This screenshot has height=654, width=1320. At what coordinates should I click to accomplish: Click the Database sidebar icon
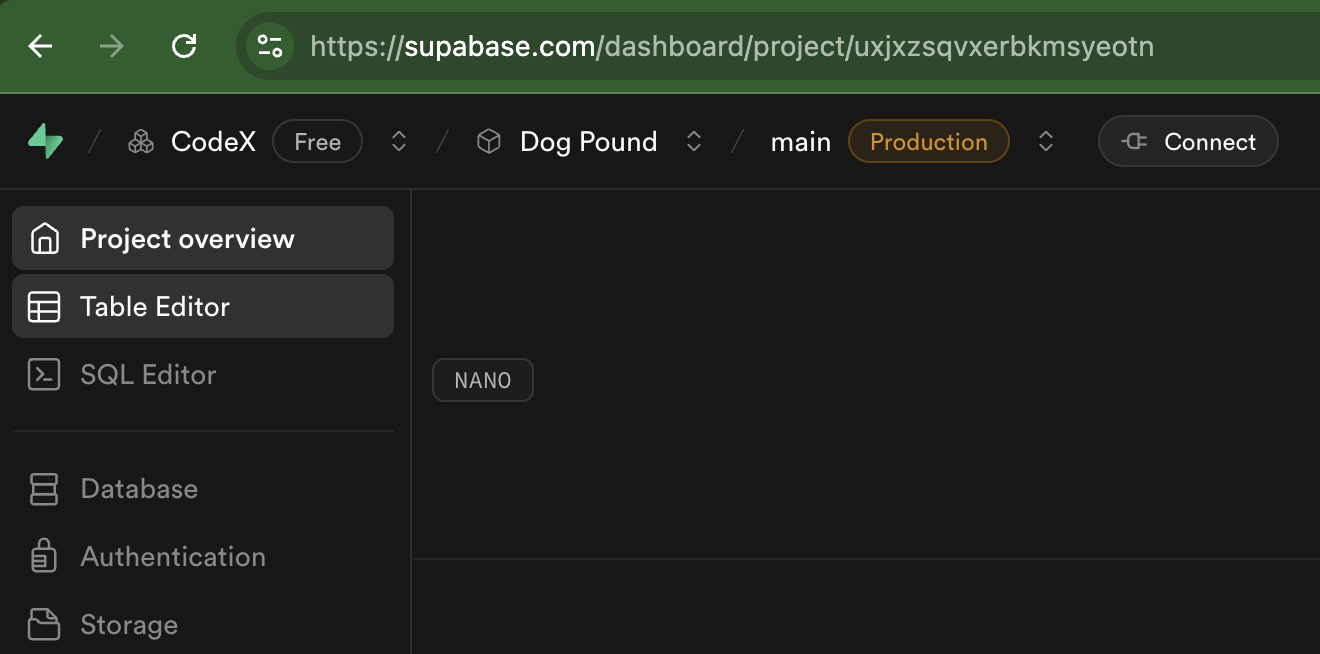click(x=44, y=488)
